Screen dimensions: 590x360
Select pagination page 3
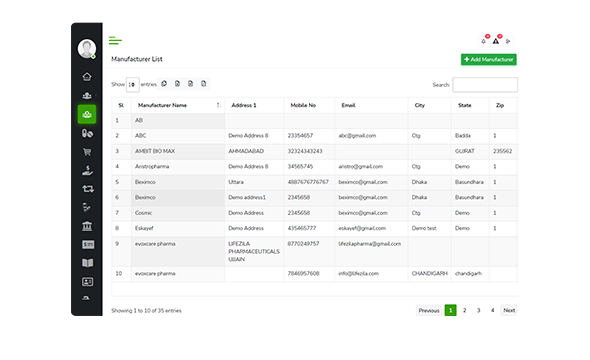(x=478, y=310)
